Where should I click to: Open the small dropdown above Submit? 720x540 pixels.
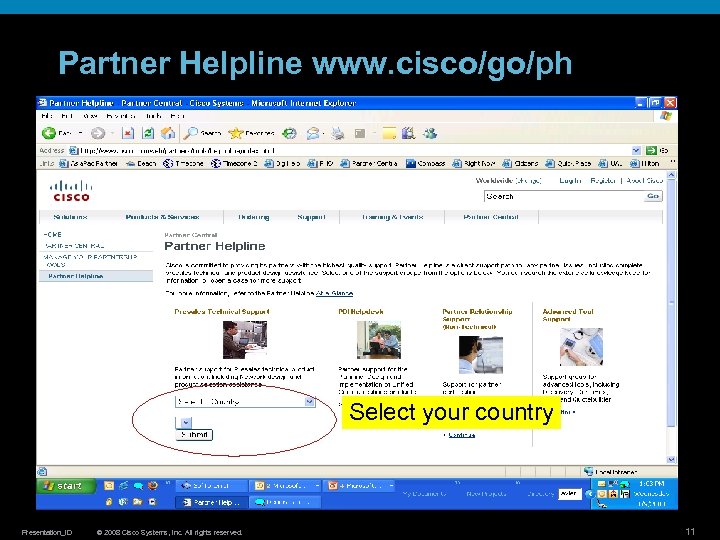pos(184,422)
